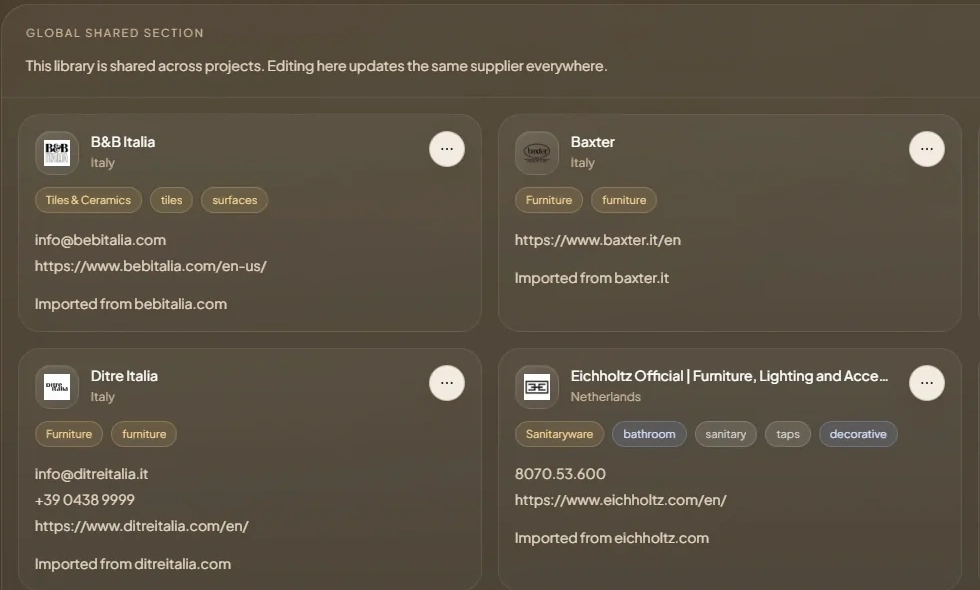Open the Eichholtz card options menu
The width and height of the screenshot is (980, 590).
[927, 383]
